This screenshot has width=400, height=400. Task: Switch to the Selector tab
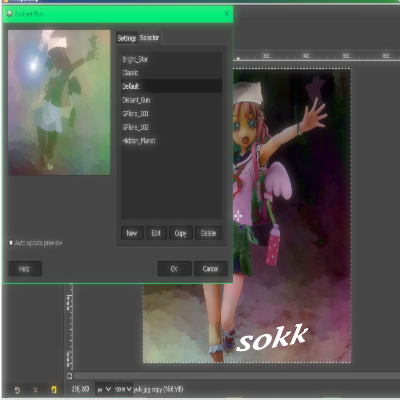point(149,38)
